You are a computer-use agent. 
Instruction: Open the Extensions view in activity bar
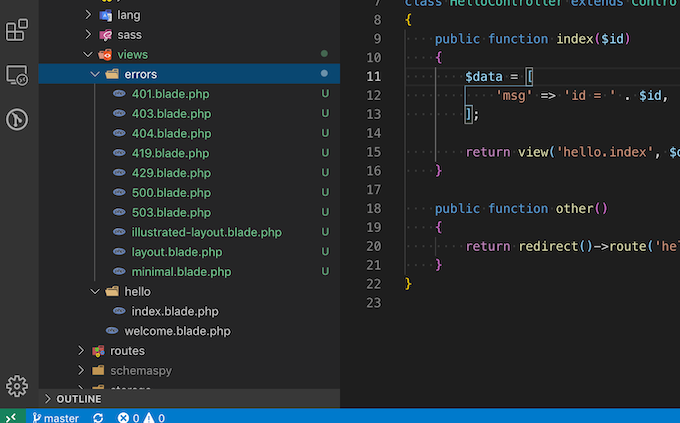point(17,30)
